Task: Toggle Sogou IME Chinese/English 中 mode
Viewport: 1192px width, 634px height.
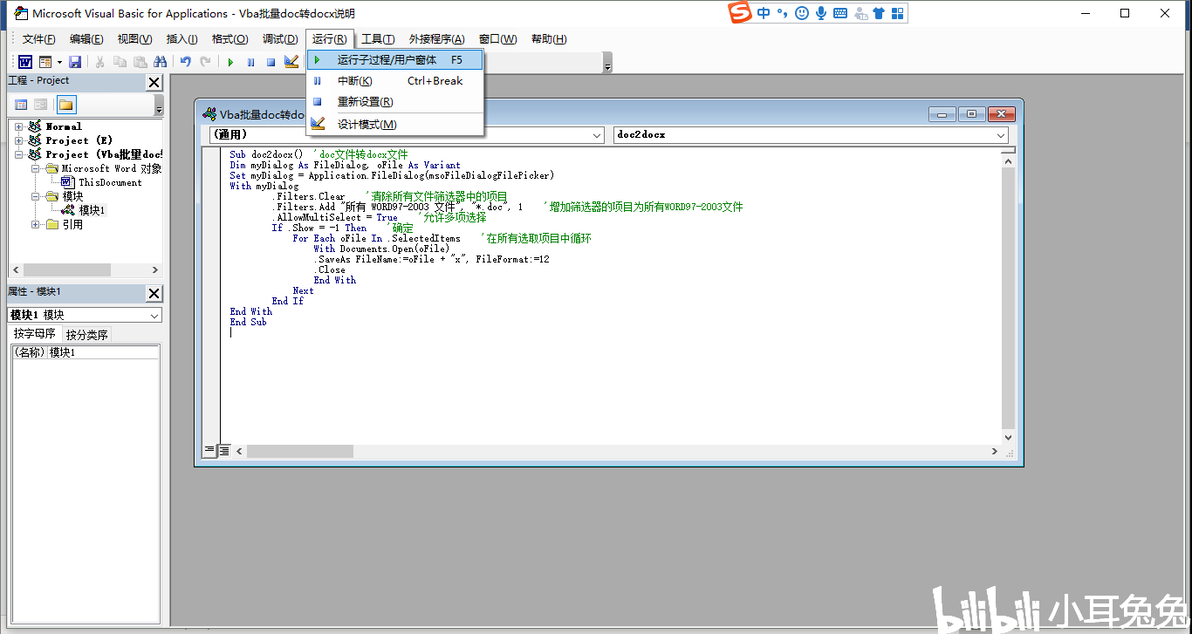Action: (763, 13)
